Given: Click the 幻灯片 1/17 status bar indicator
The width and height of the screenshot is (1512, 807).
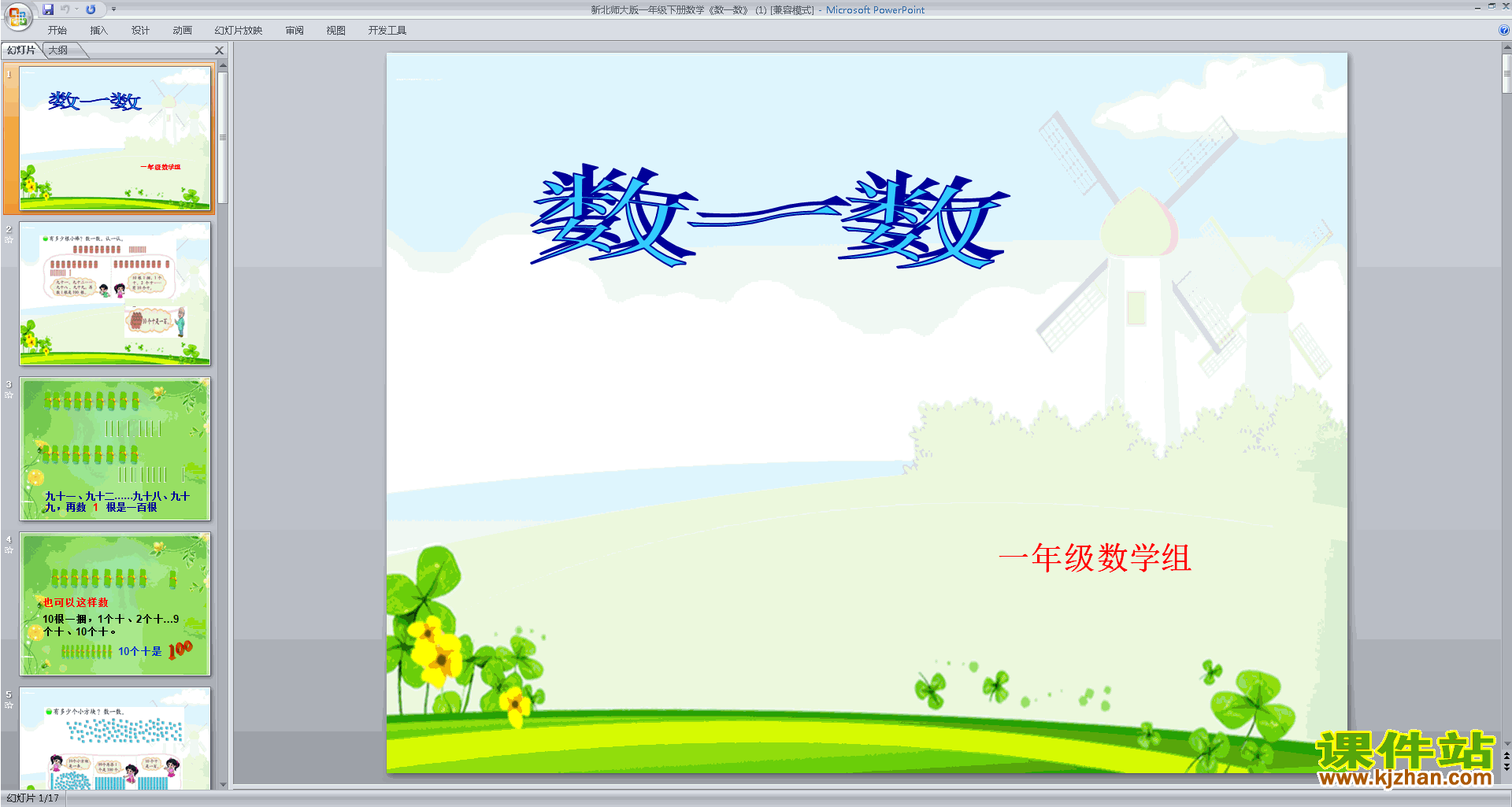Looking at the screenshot, I should click(32, 798).
